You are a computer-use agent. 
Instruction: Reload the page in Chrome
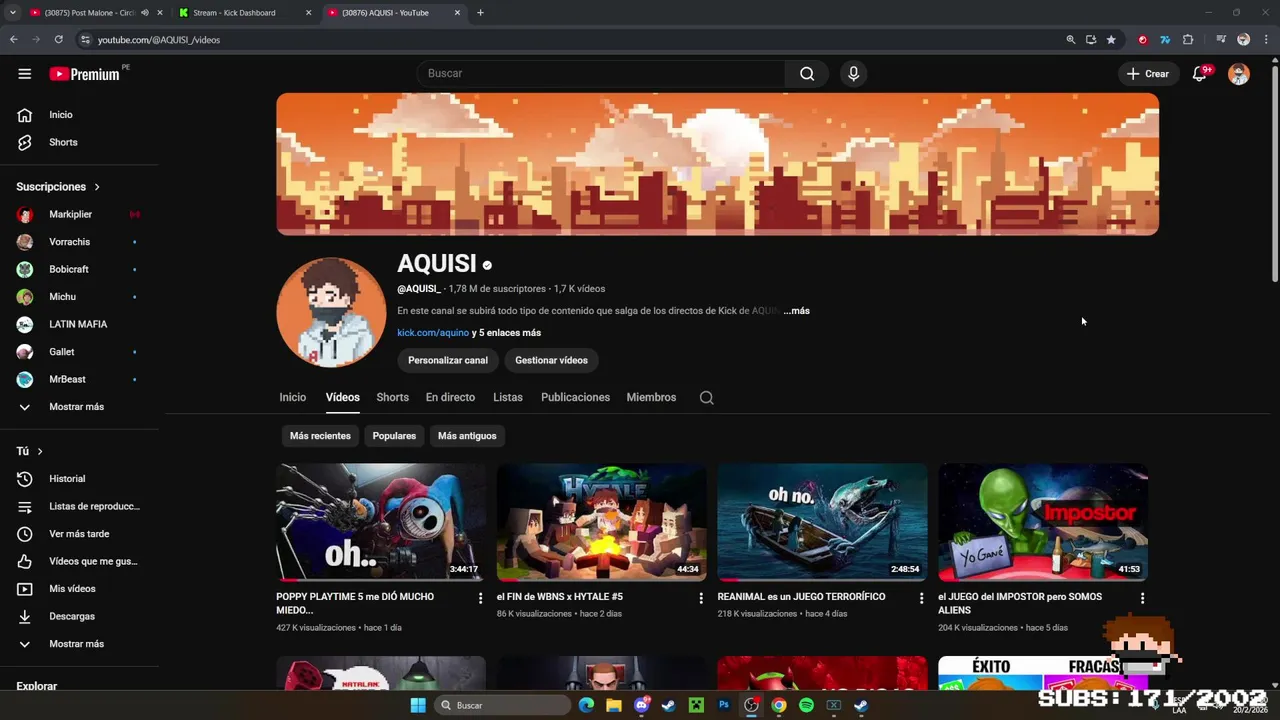coord(58,39)
